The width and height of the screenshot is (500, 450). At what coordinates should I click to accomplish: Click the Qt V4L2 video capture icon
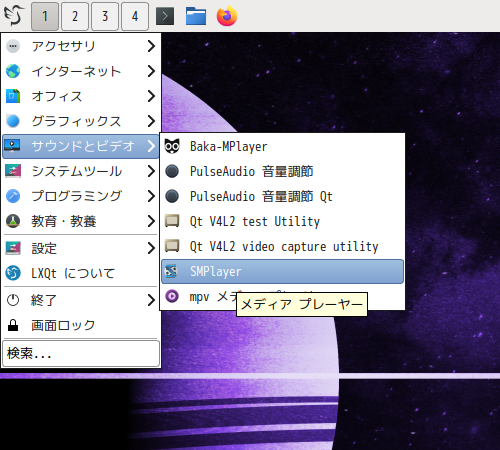(172, 246)
